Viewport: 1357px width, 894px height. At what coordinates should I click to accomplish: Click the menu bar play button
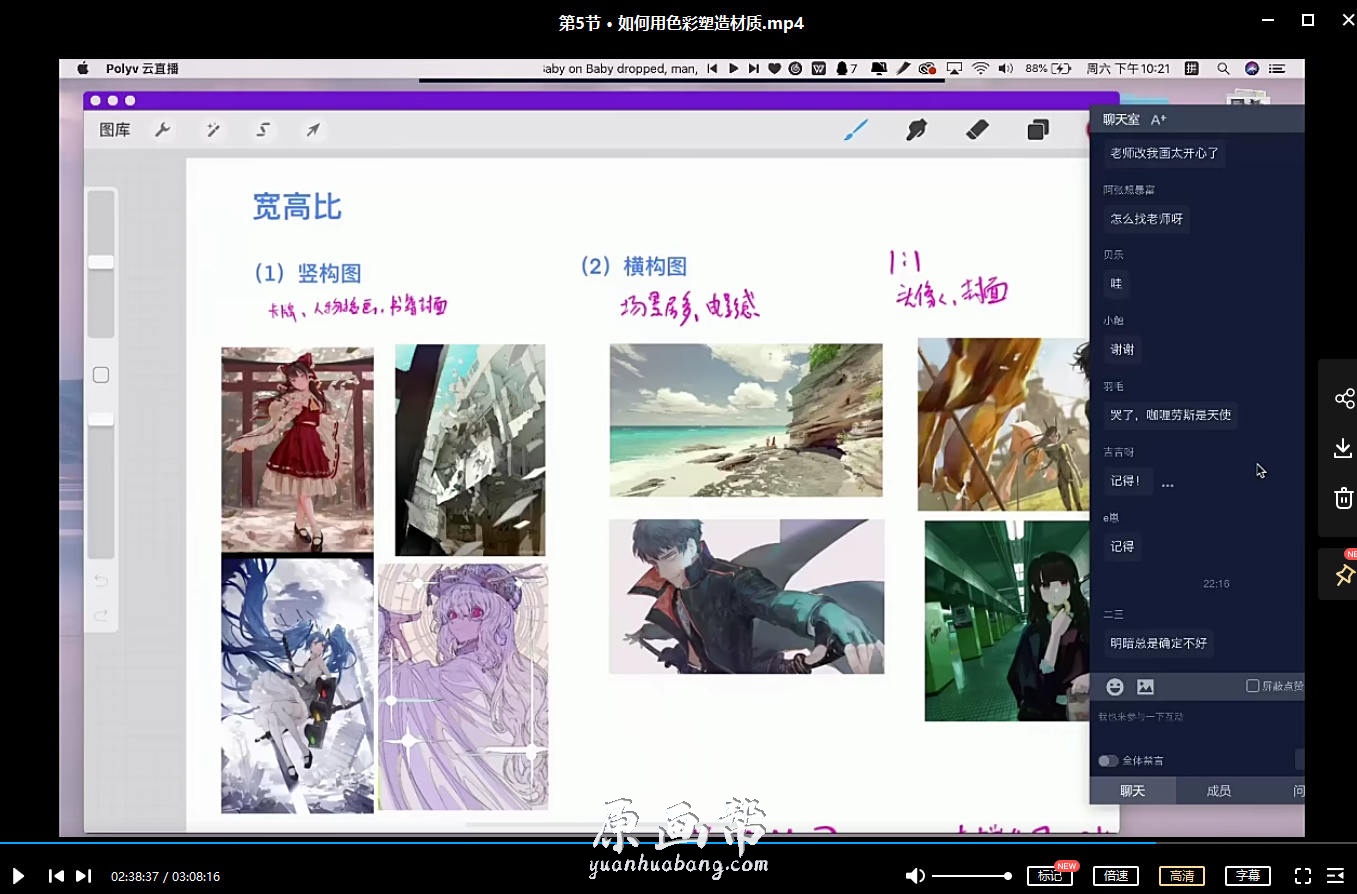733,69
